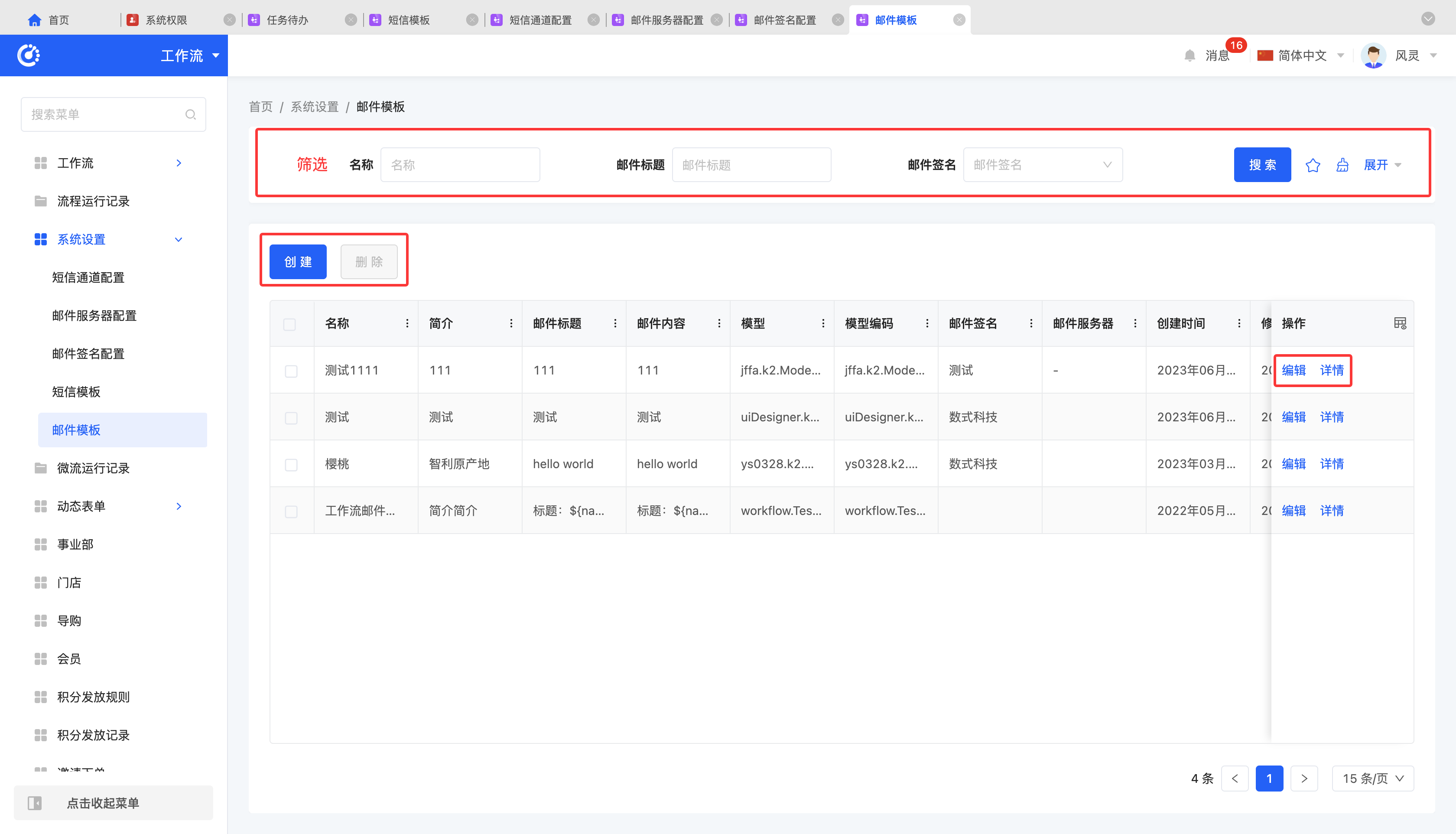
Task: Tick the checkbox for 测试1111 row
Action: tap(291, 371)
